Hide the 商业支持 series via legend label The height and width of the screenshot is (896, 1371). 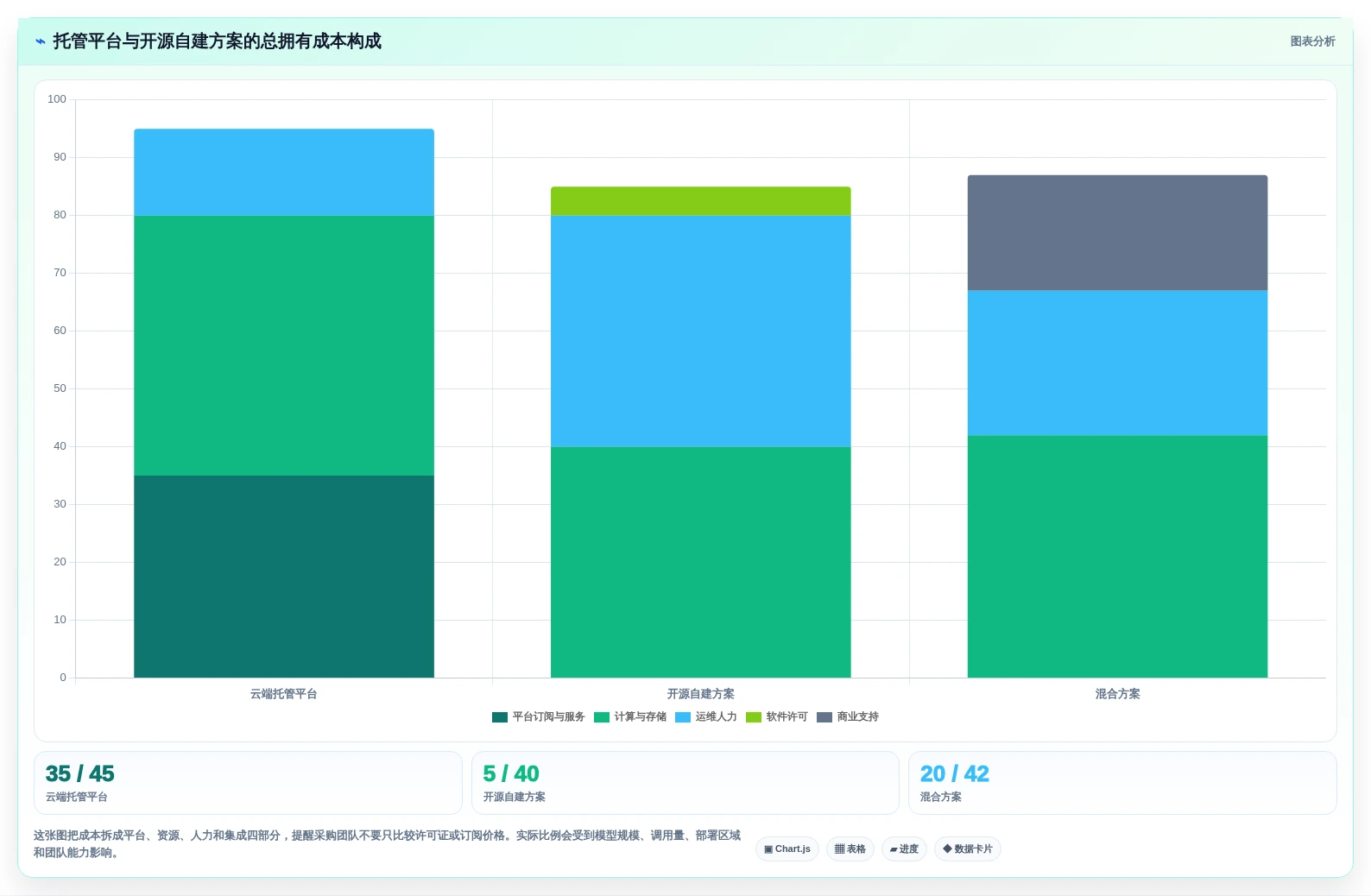857,717
